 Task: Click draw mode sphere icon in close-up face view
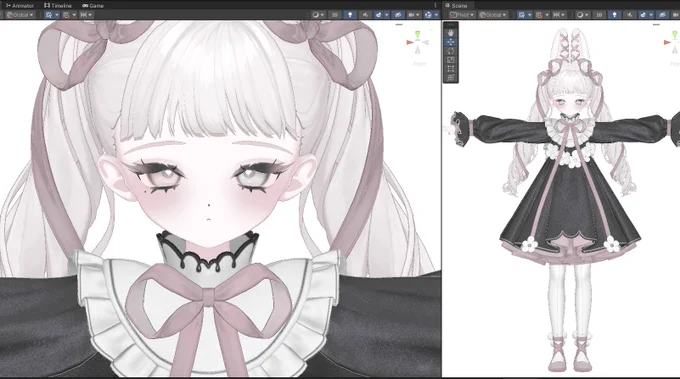click(x=315, y=15)
